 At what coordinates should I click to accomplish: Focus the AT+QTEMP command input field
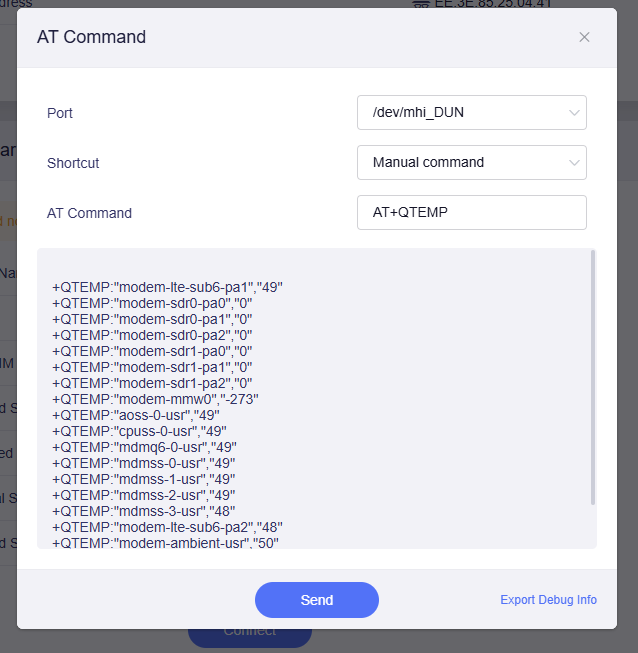point(471,212)
